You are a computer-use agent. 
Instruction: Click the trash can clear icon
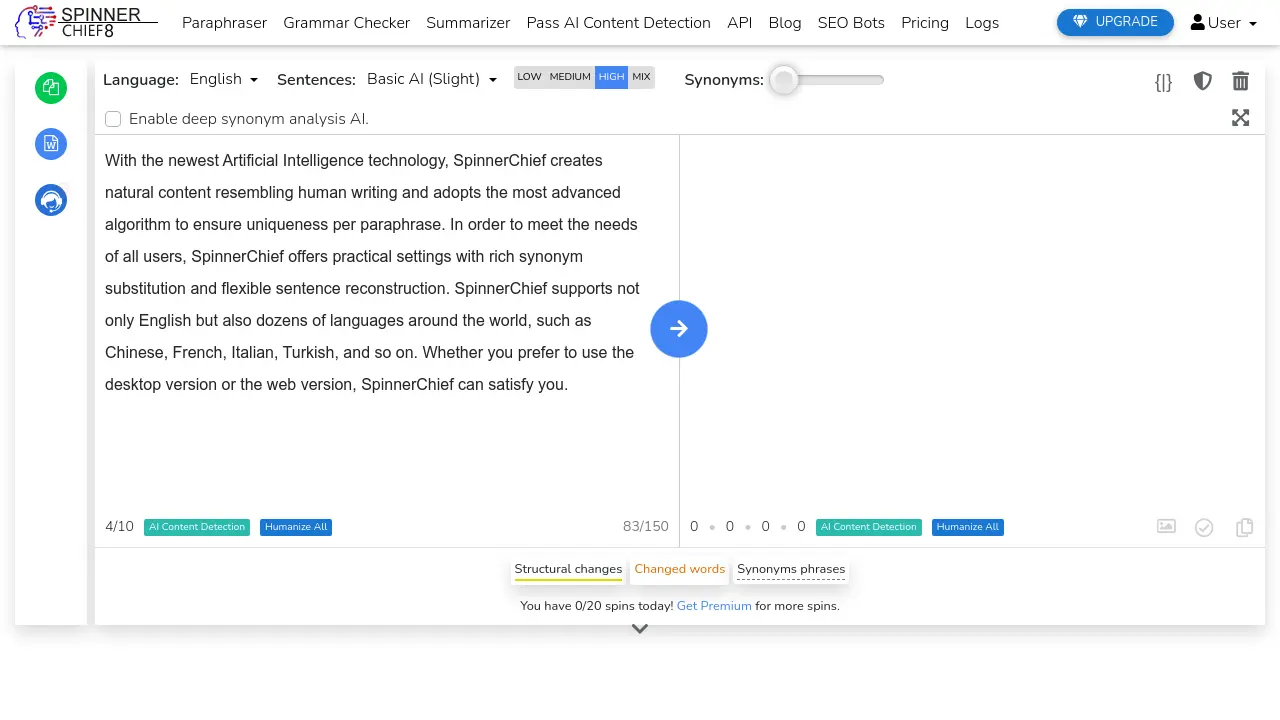[1241, 81]
